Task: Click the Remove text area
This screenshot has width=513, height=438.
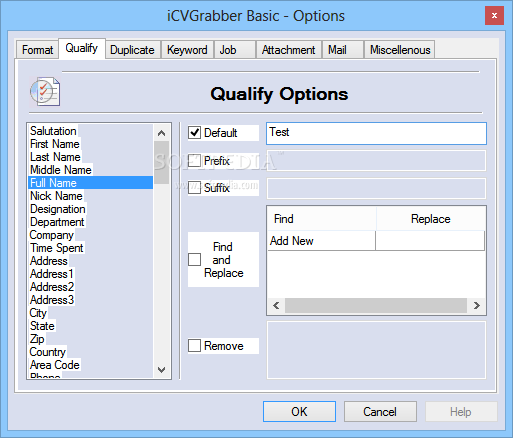Action: point(376,350)
